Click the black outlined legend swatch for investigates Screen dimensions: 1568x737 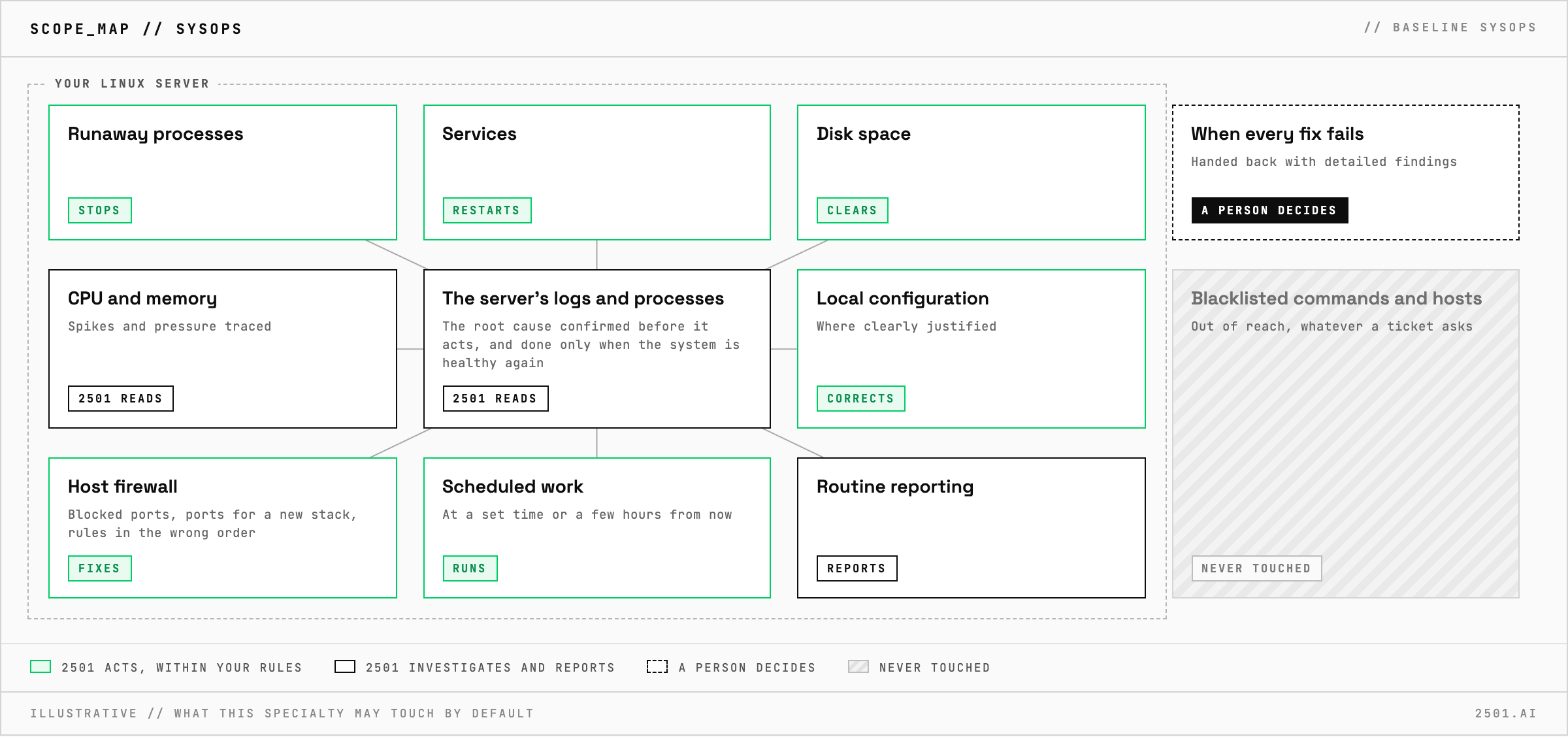pyautogui.click(x=345, y=666)
